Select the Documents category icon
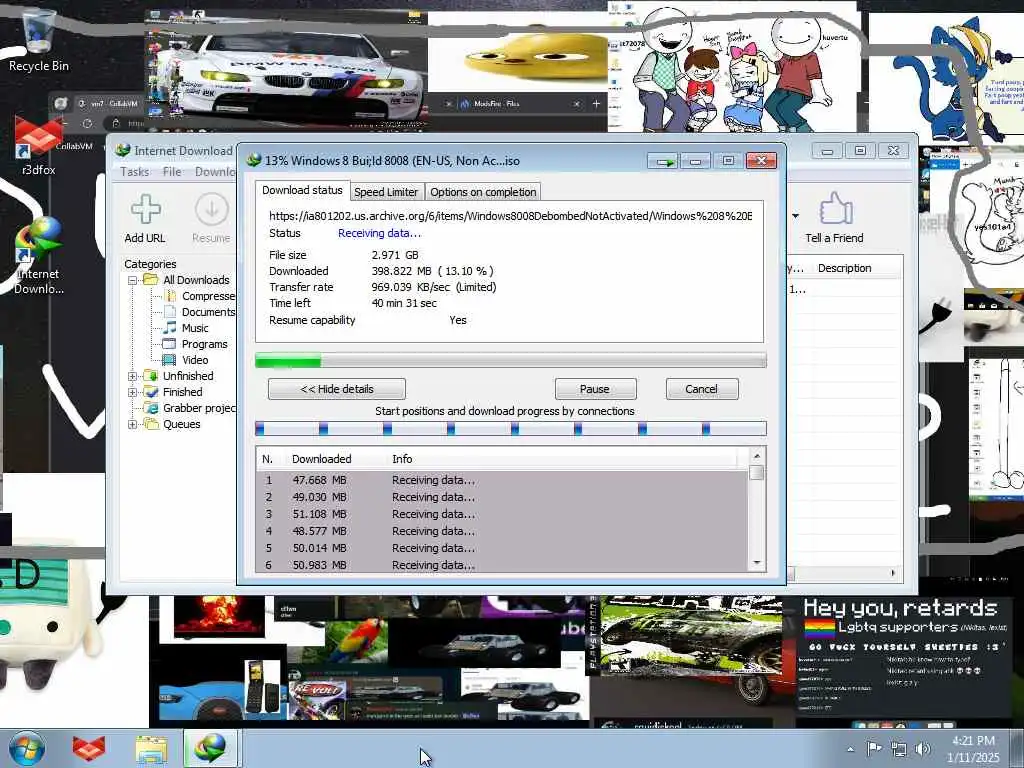Viewport: 1024px width, 768px height. click(170, 312)
